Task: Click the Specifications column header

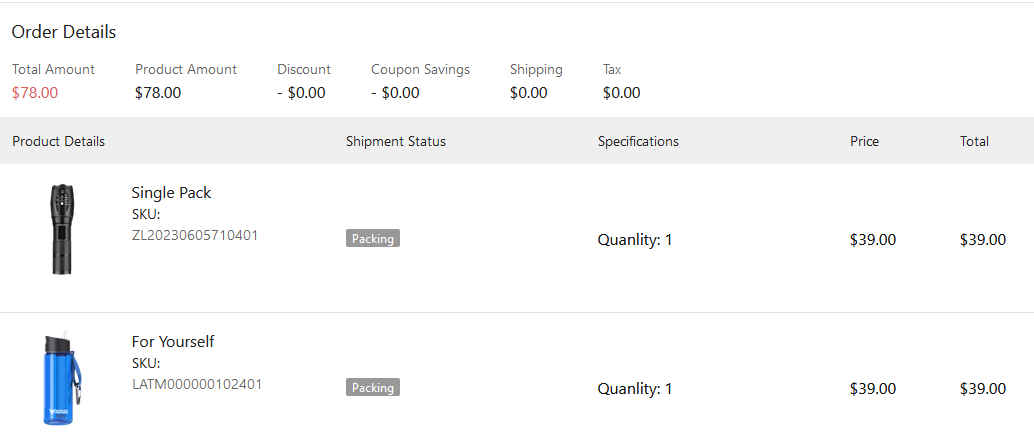Action: point(638,141)
